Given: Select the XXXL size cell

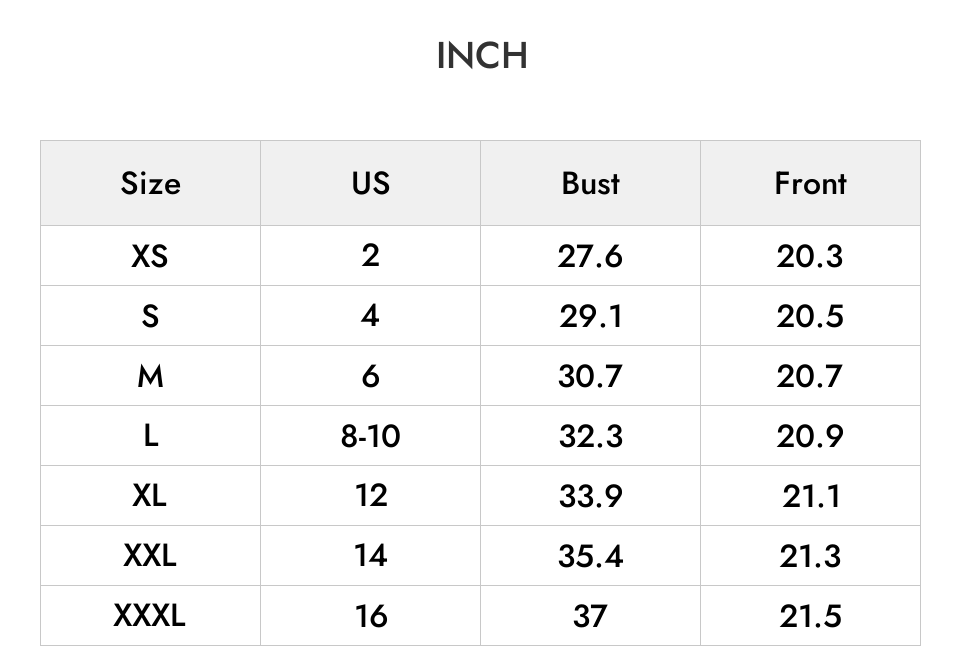Looking at the screenshot, I should click(x=151, y=616).
